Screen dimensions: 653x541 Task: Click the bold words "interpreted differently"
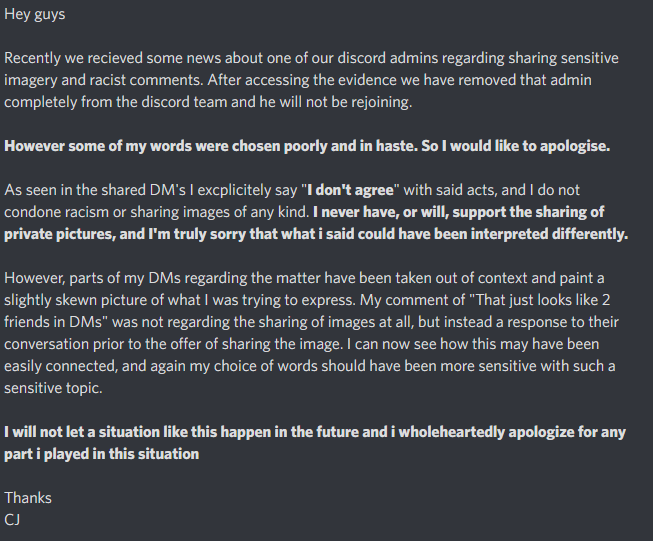coord(547,231)
